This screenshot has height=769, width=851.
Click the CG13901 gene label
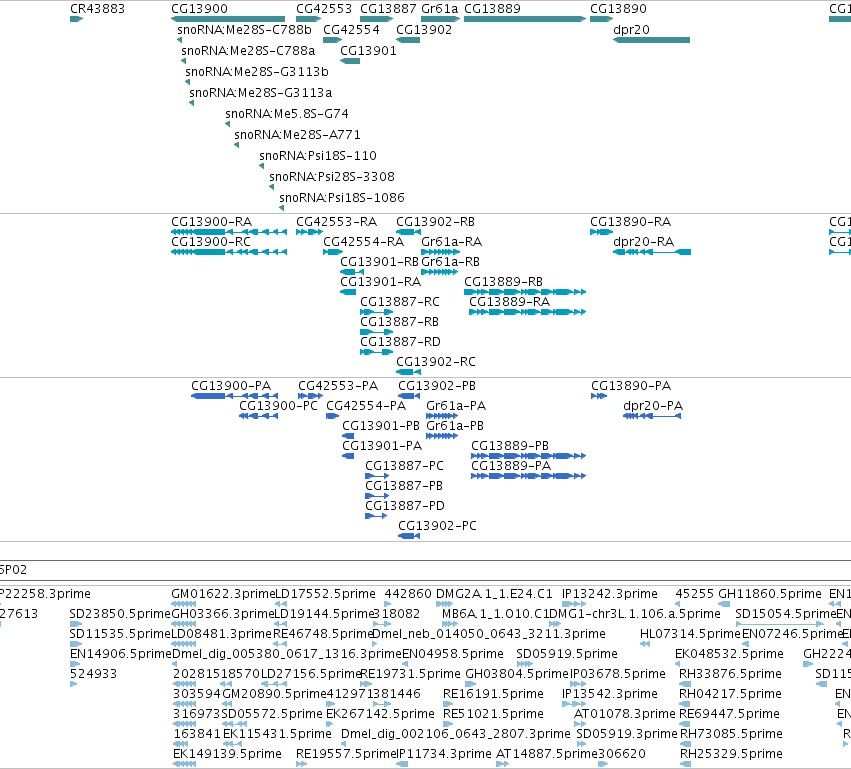[368, 50]
